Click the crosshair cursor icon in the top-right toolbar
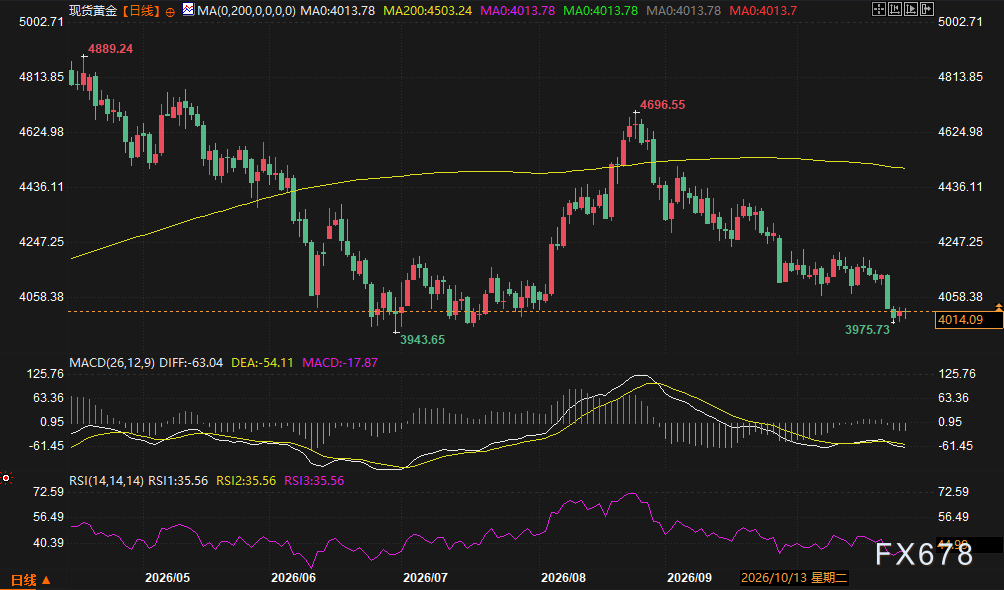 878,9
